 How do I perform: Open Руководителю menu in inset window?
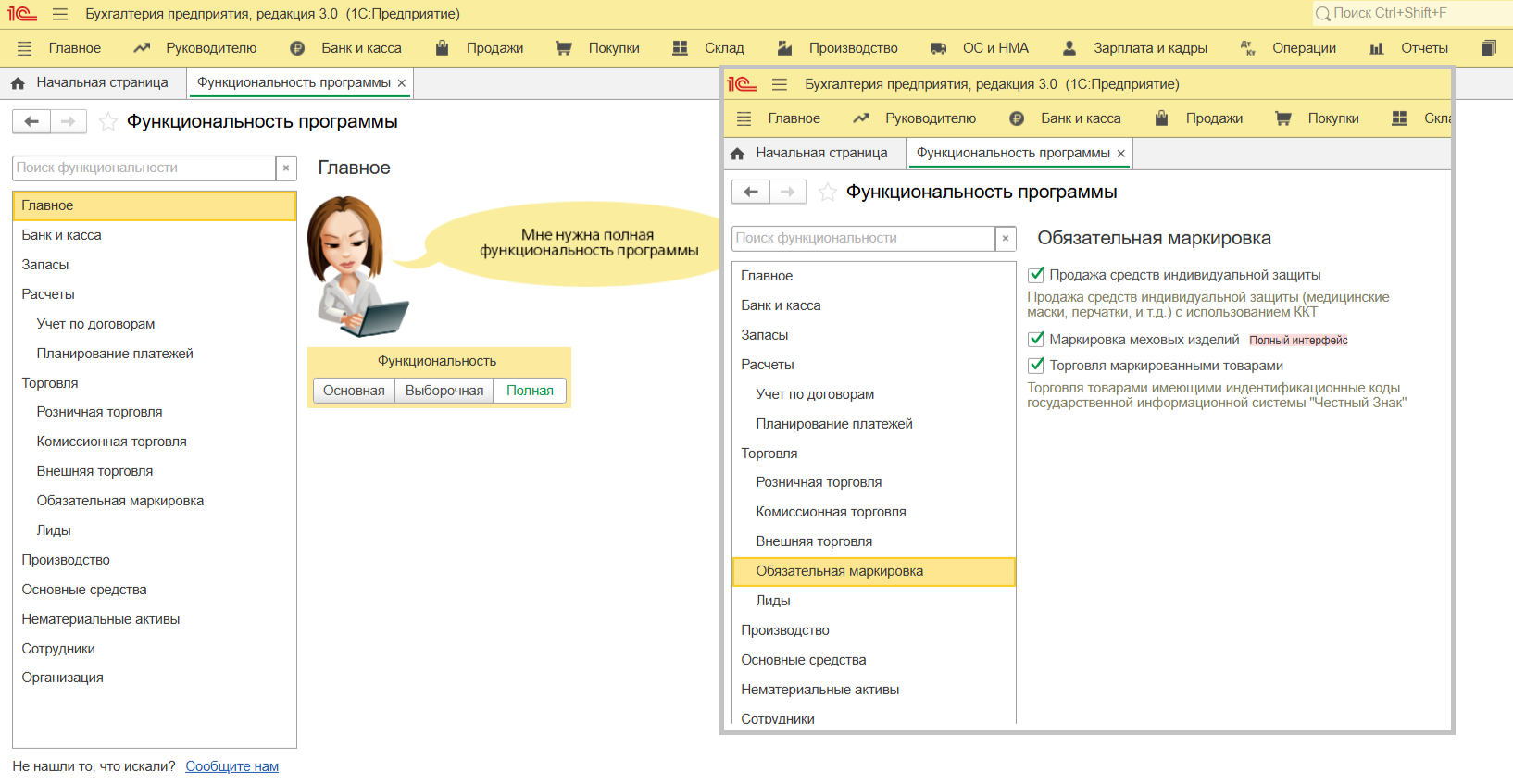coord(931,118)
